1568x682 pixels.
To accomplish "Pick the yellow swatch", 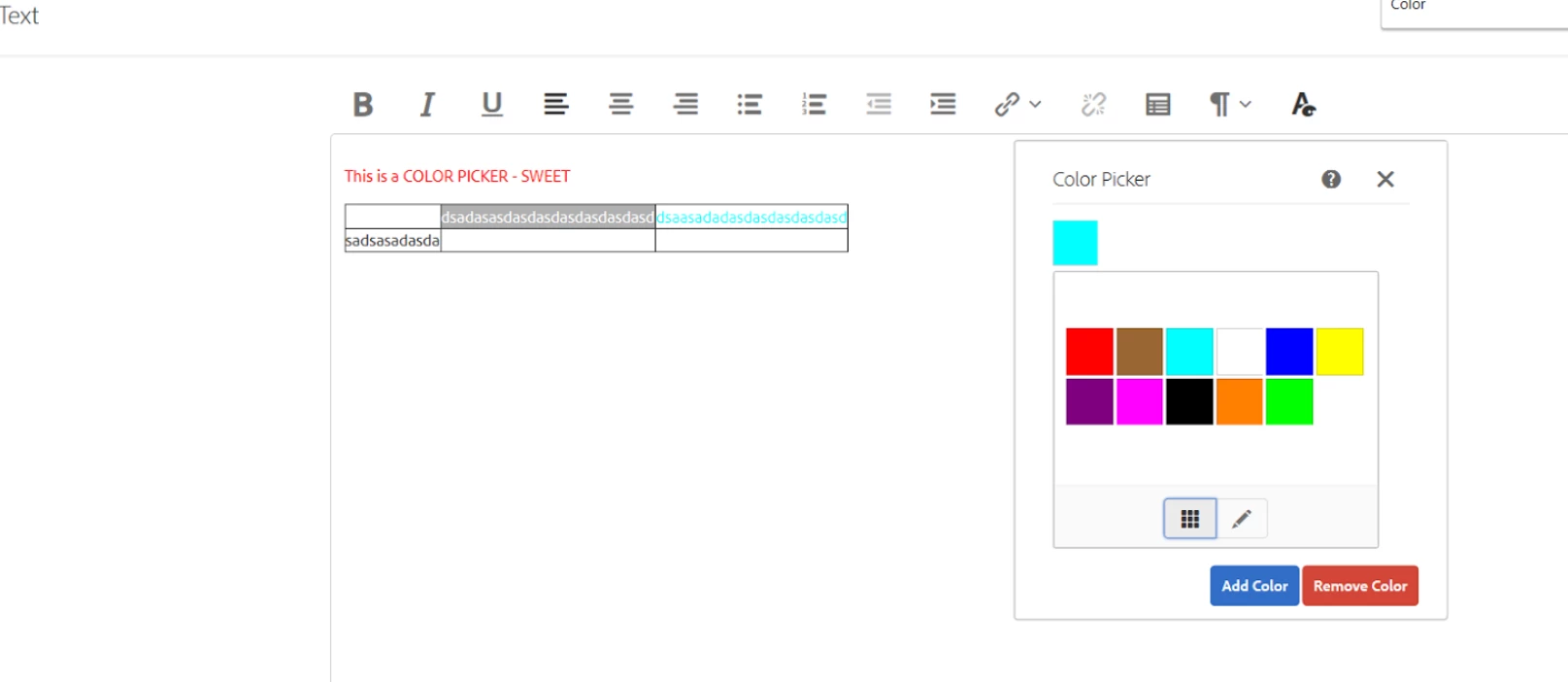I will click(x=1340, y=352).
